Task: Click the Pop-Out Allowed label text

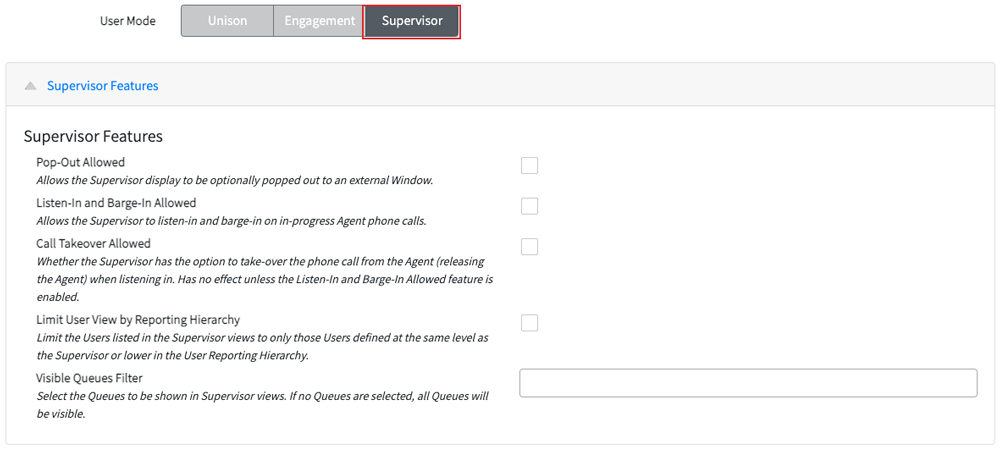Action: click(80, 162)
